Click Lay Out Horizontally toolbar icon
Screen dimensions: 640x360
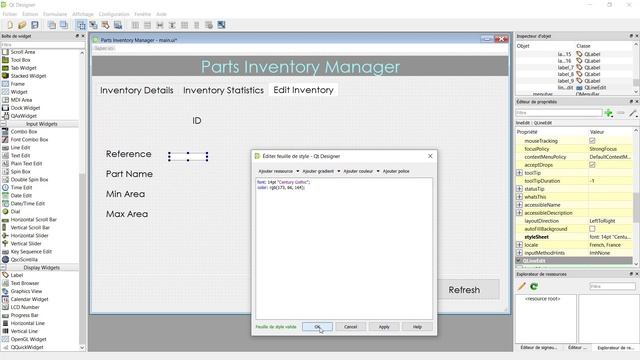click(x=135, y=25)
